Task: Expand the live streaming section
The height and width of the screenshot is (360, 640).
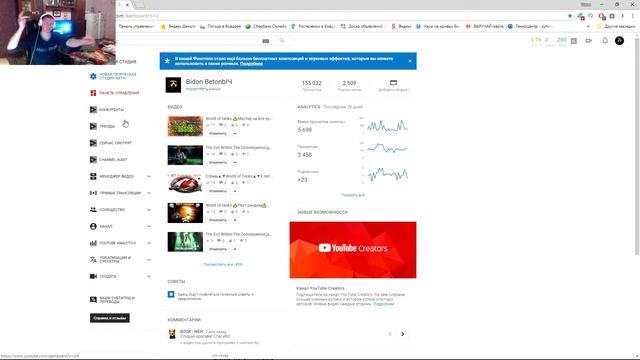Action: [x=149, y=193]
